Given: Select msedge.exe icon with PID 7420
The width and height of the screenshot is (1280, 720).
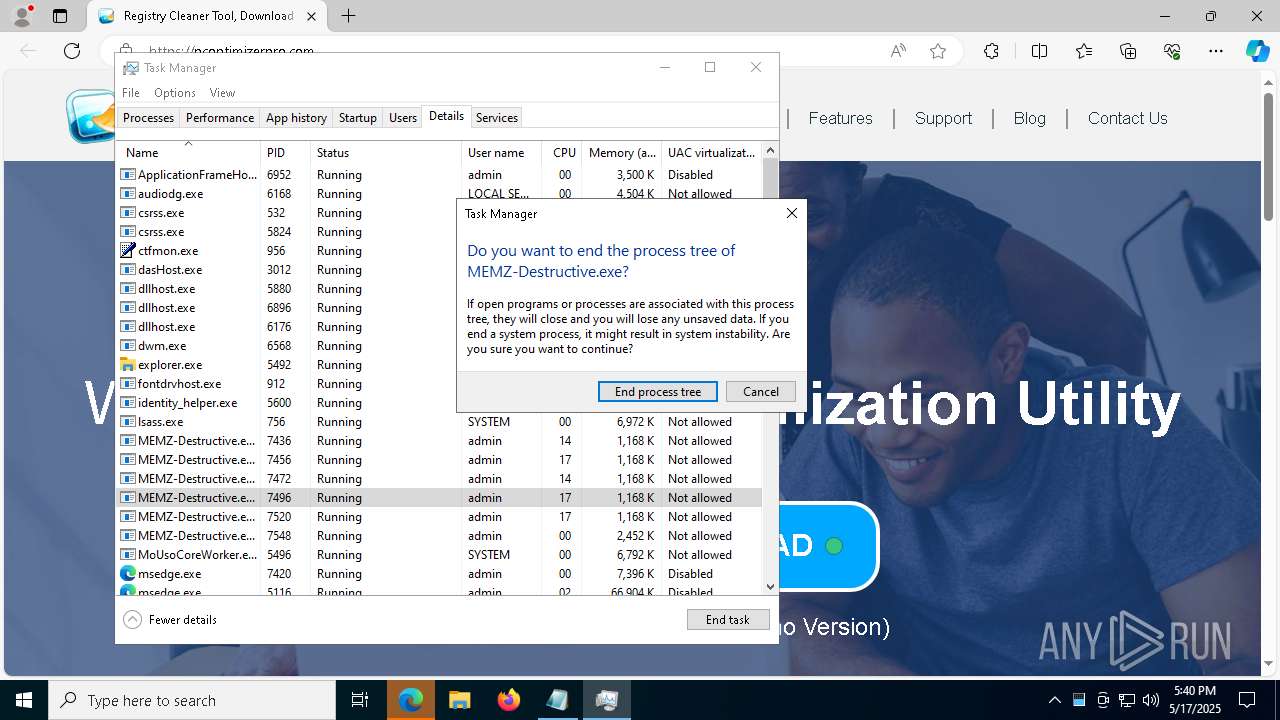Looking at the screenshot, I should [x=128, y=574].
